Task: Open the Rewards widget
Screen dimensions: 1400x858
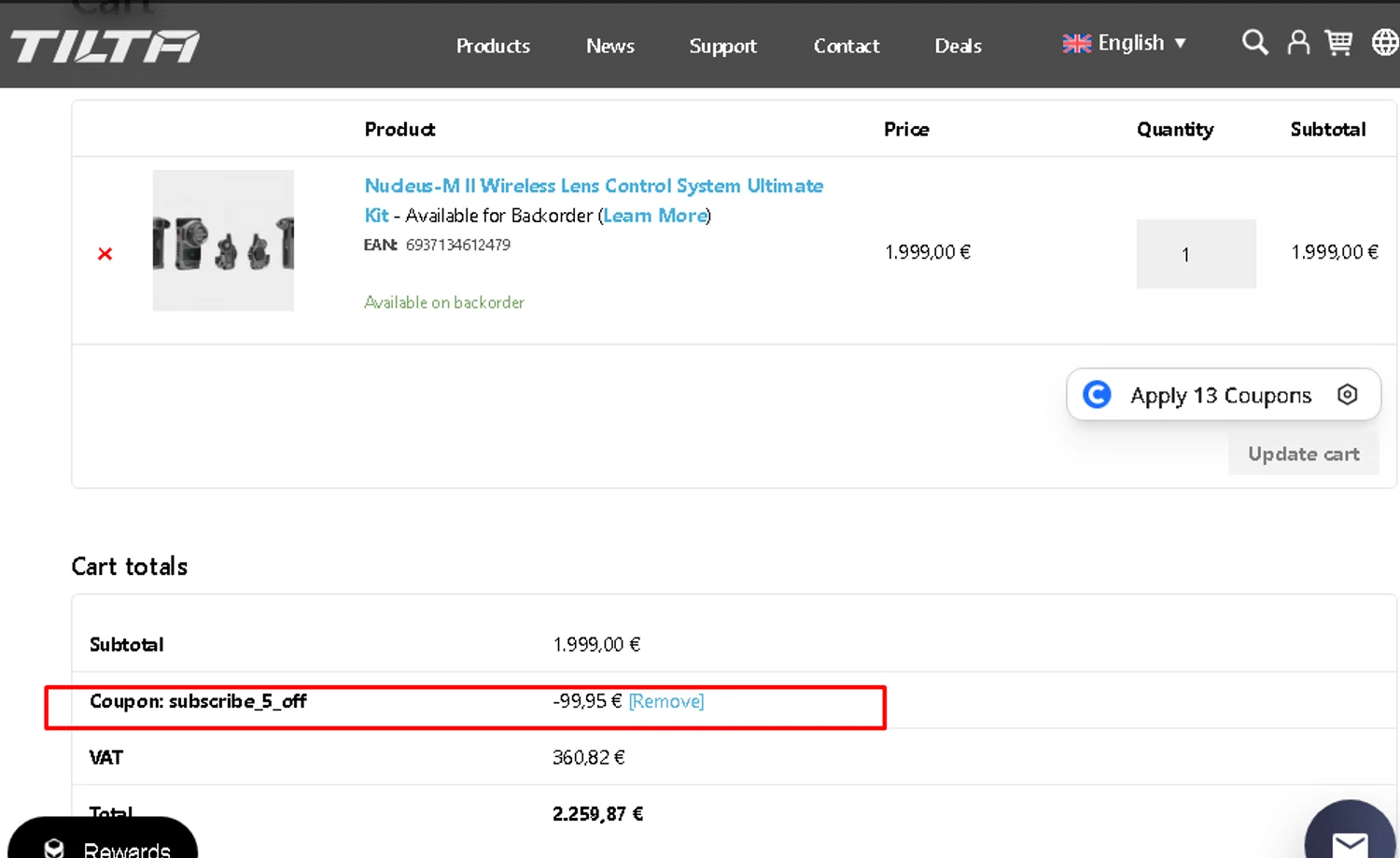Action: click(103, 838)
